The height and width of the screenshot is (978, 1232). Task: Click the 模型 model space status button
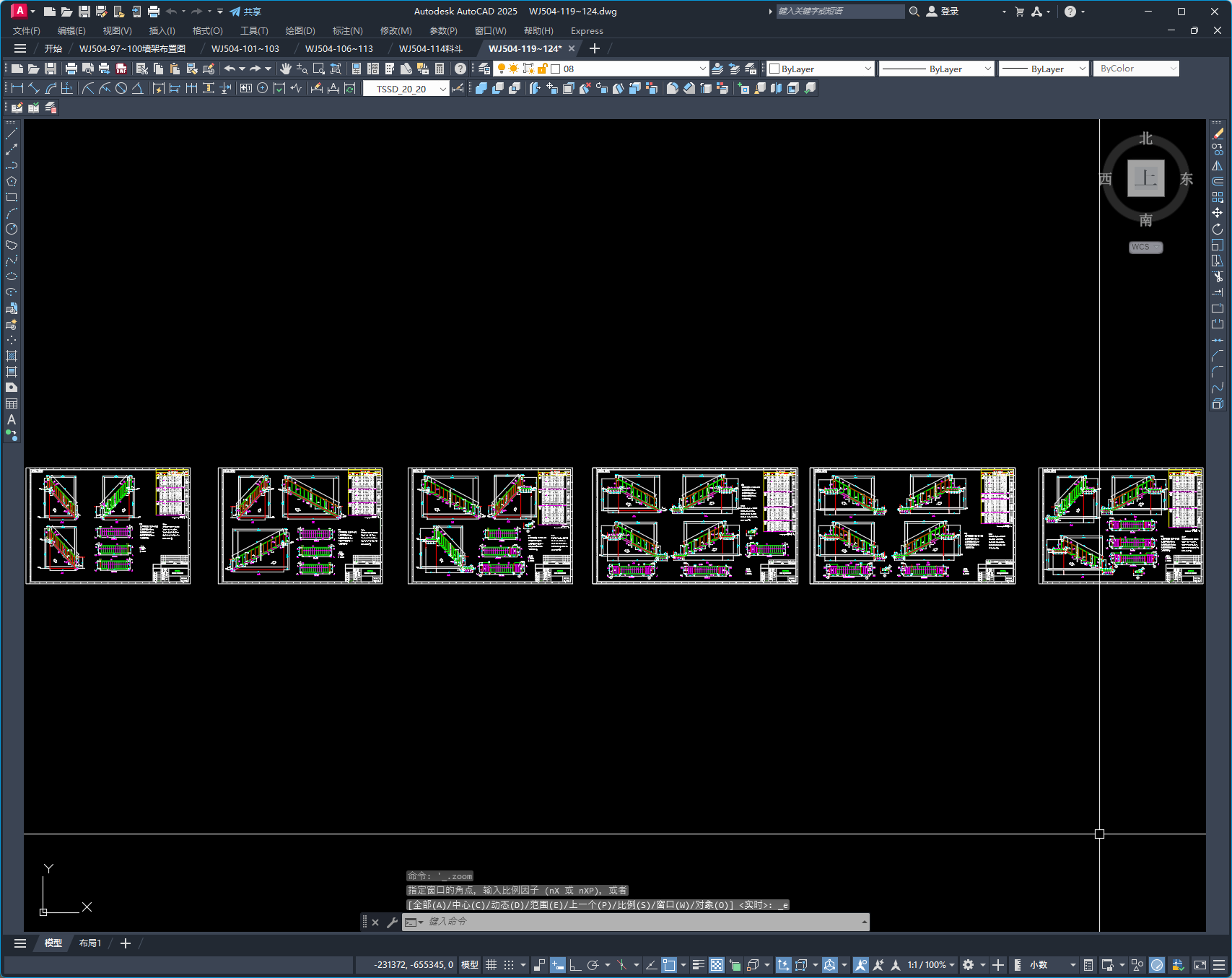click(470, 965)
